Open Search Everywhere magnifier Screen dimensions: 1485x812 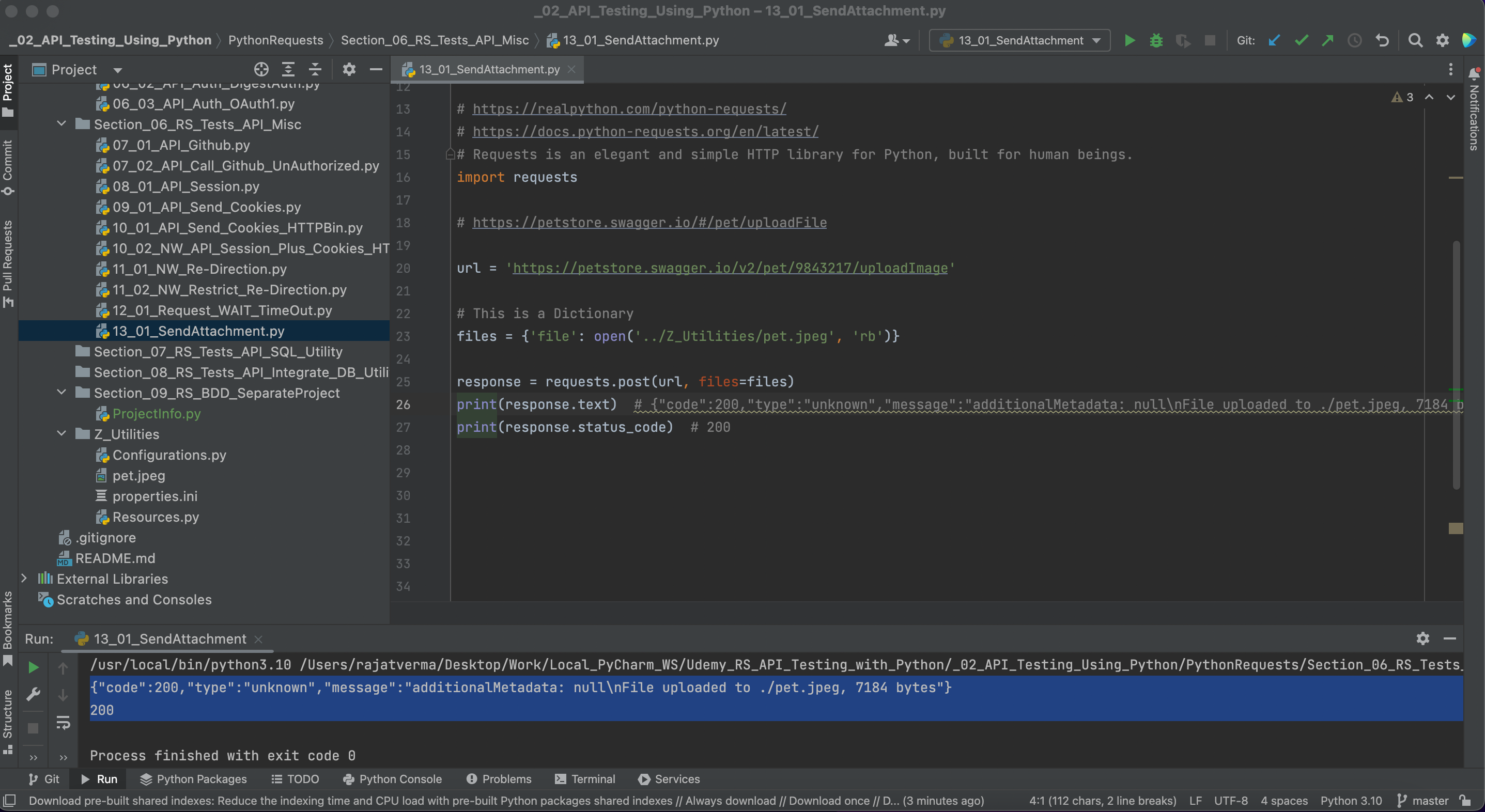[x=1415, y=40]
